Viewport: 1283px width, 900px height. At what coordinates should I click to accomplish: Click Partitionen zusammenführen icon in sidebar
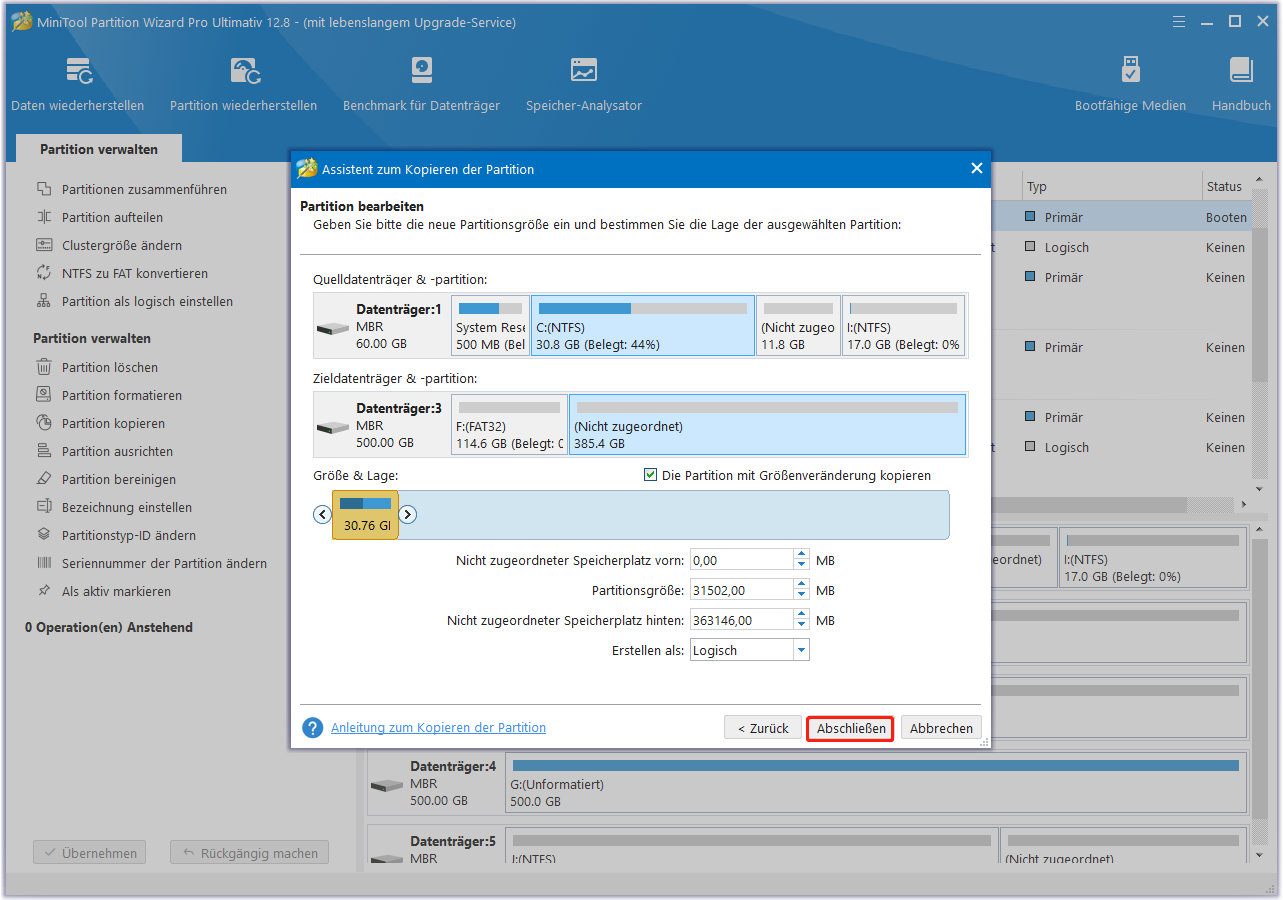44,189
